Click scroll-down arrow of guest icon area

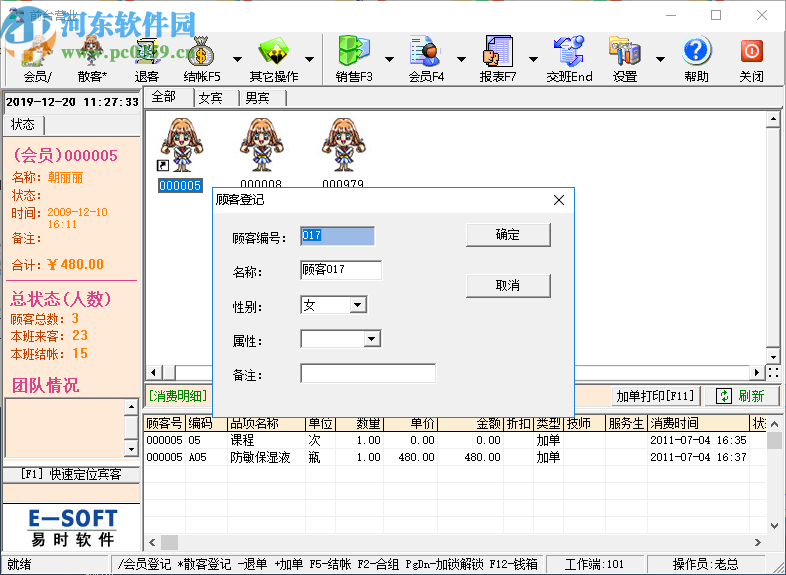(773, 356)
